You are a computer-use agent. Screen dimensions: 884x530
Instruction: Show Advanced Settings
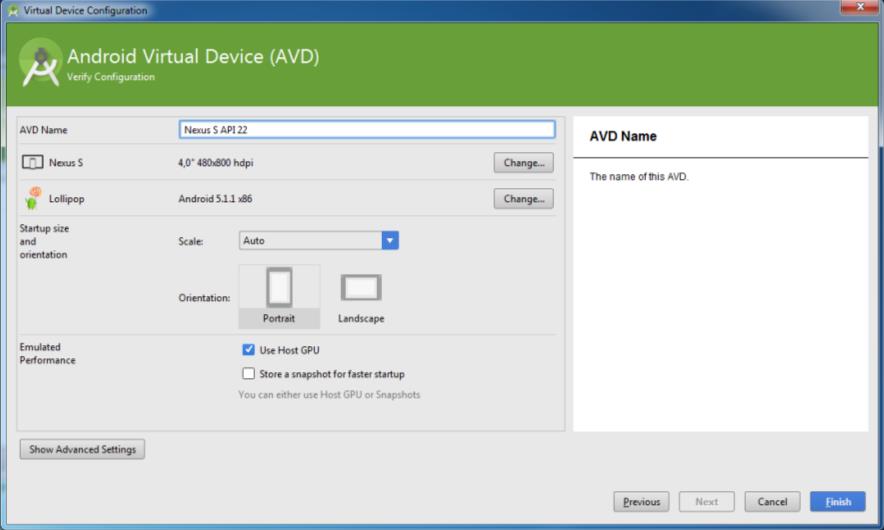tap(82, 449)
